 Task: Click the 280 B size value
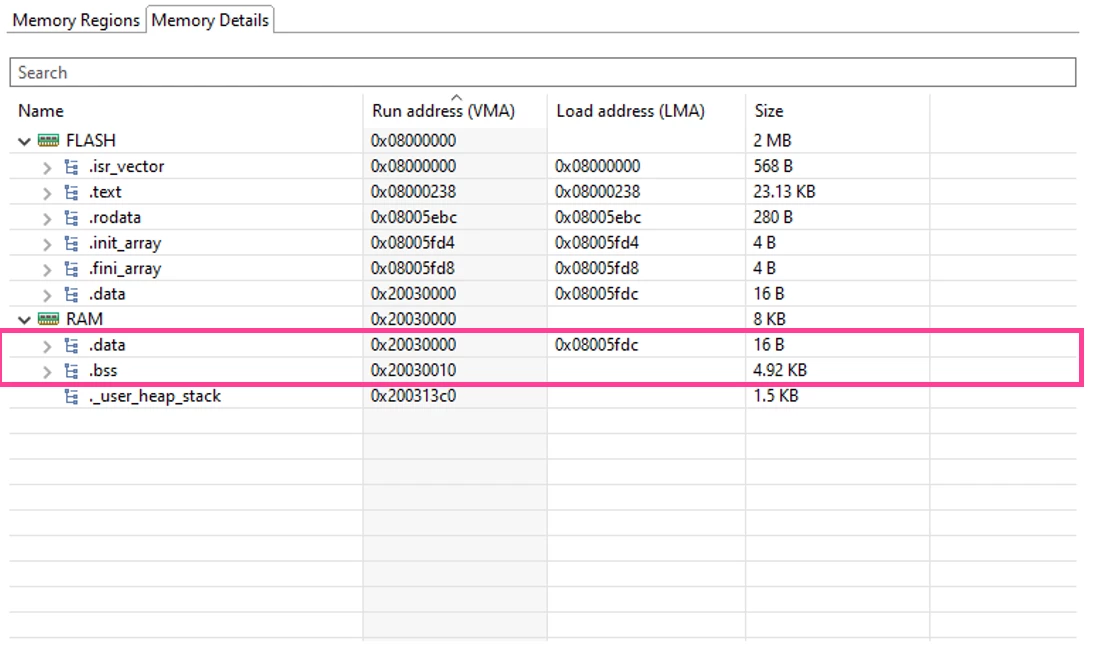773,217
